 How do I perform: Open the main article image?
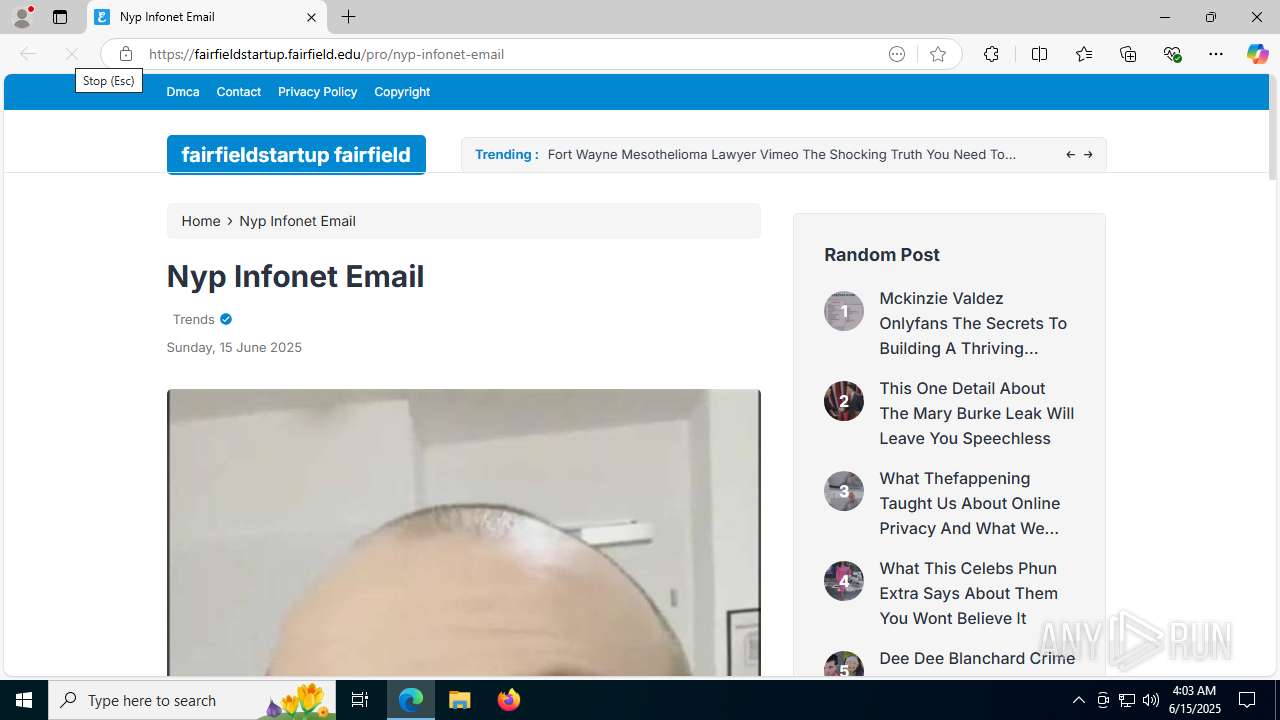tap(463, 533)
